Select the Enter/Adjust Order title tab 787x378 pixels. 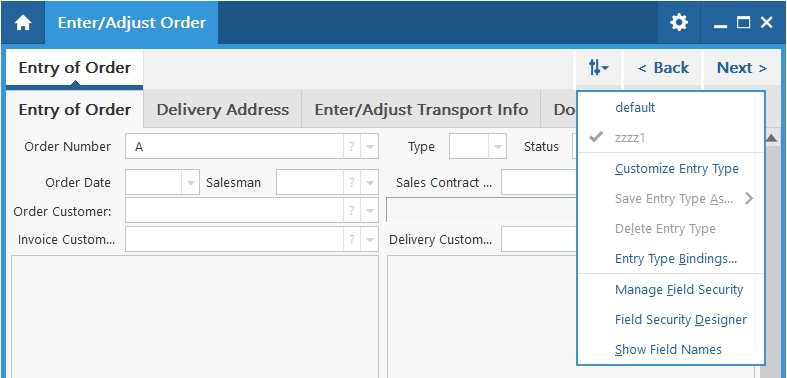pos(132,23)
